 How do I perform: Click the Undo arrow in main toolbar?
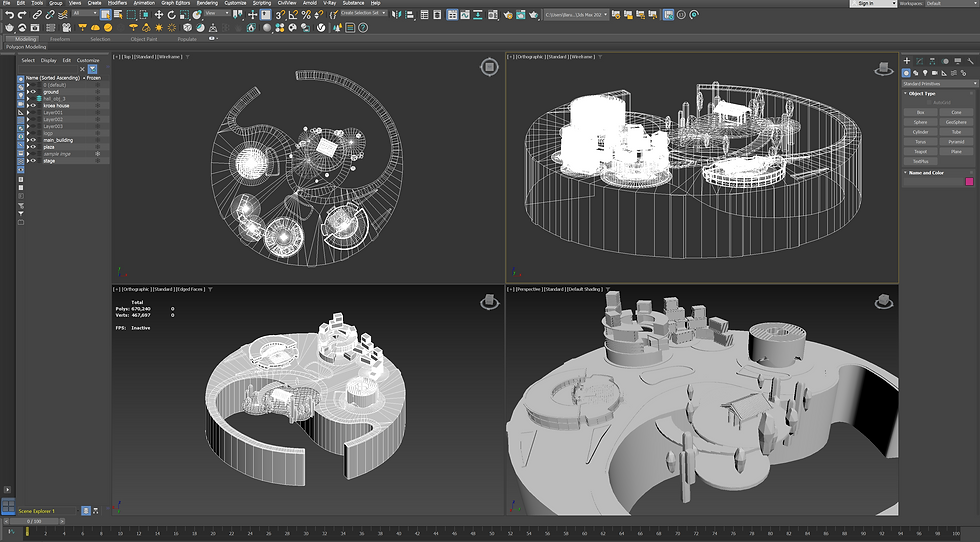10,14
